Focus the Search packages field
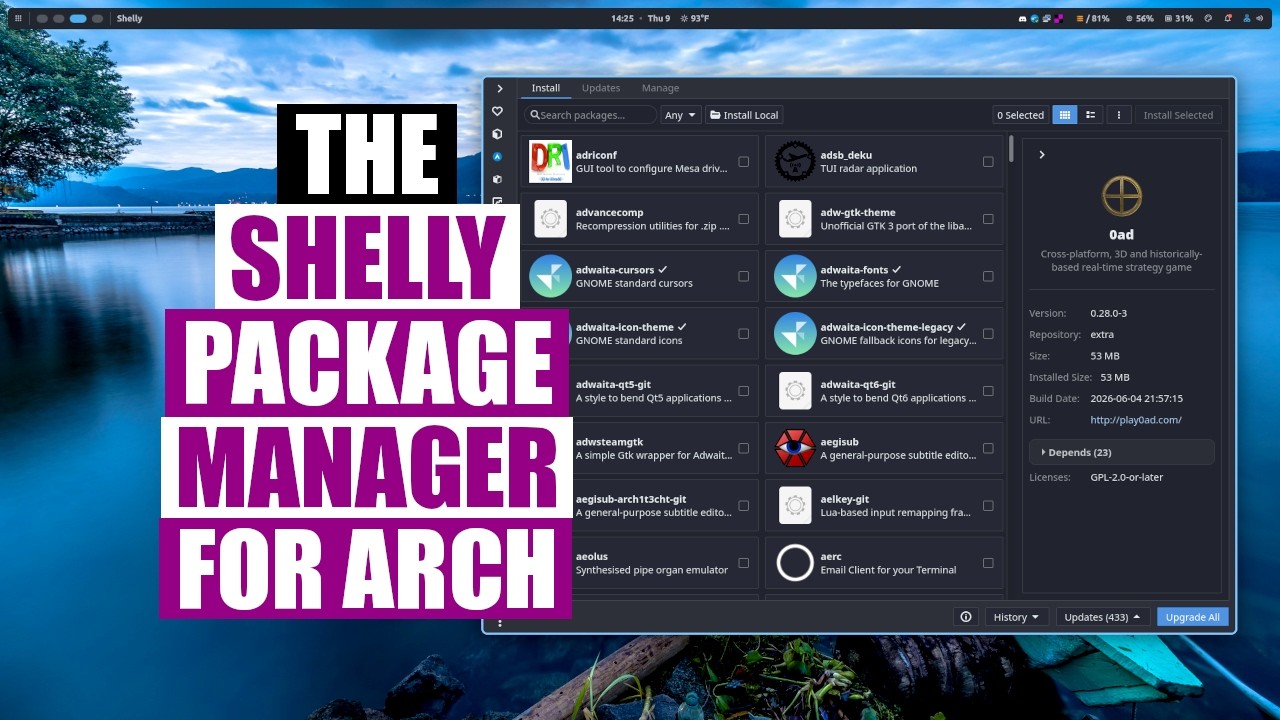Screen dimensions: 1280x720 tap(591, 115)
